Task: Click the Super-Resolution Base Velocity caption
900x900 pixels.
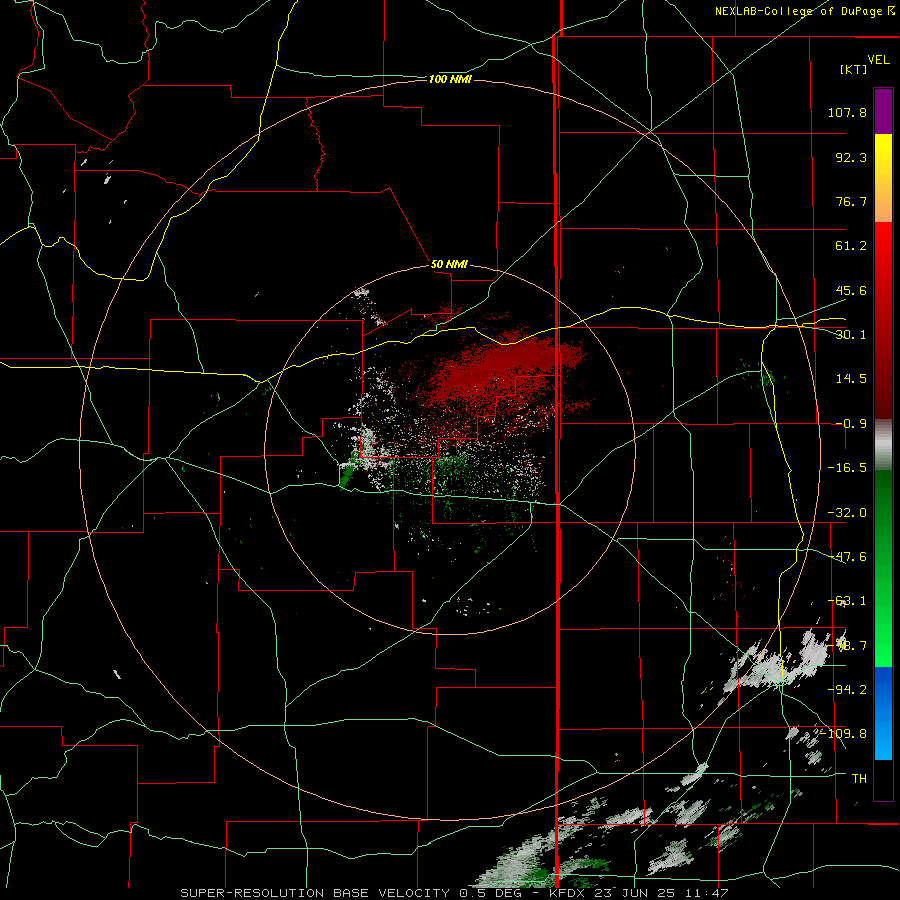Action: (453, 893)
